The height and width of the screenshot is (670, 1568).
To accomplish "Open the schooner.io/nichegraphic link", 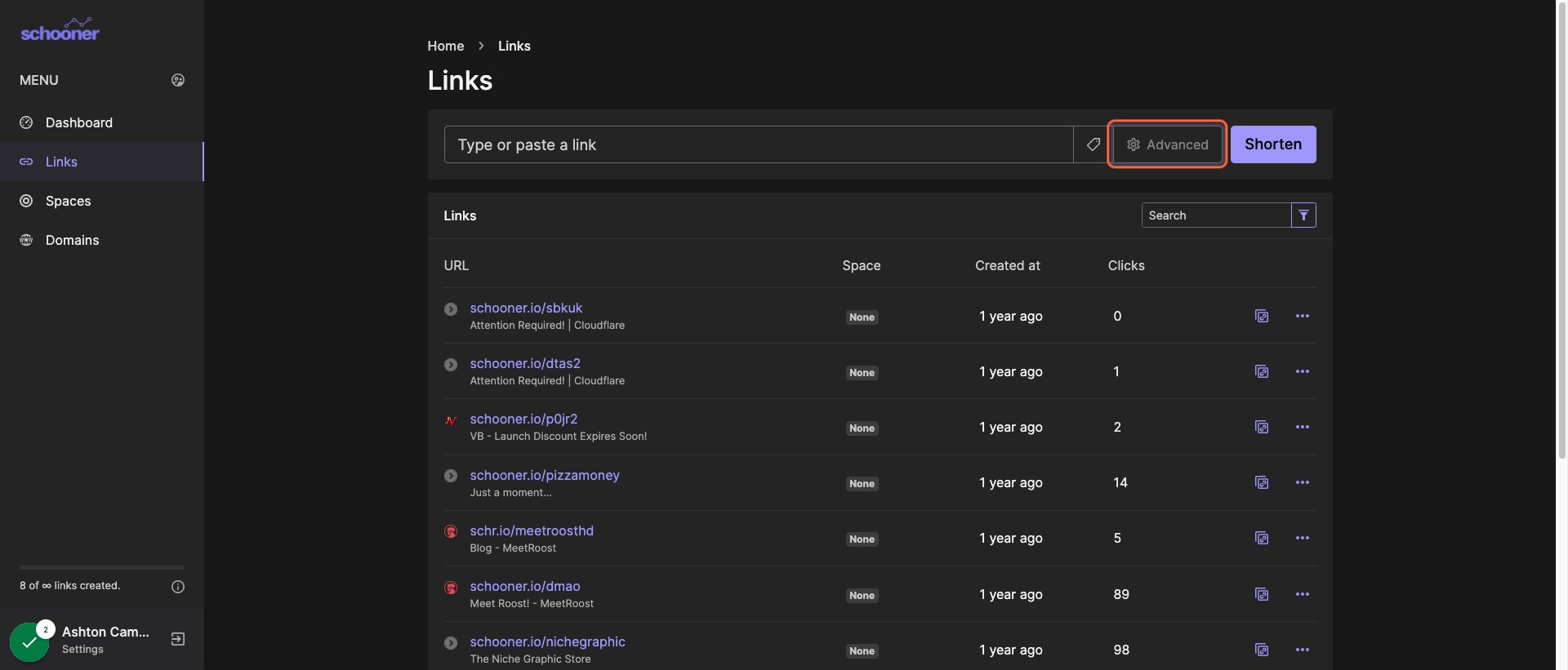I will click(x=547, y=641).
